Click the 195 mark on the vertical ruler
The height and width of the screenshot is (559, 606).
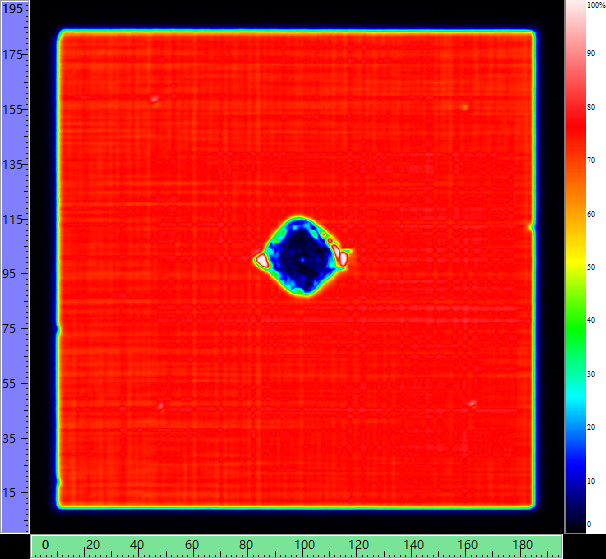pos(14,7)
